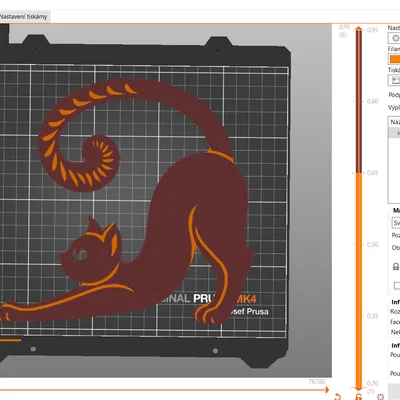400x400 pixels.
Task: Click the '0,80' tick label on layer ruler
Action: point(372,101)
